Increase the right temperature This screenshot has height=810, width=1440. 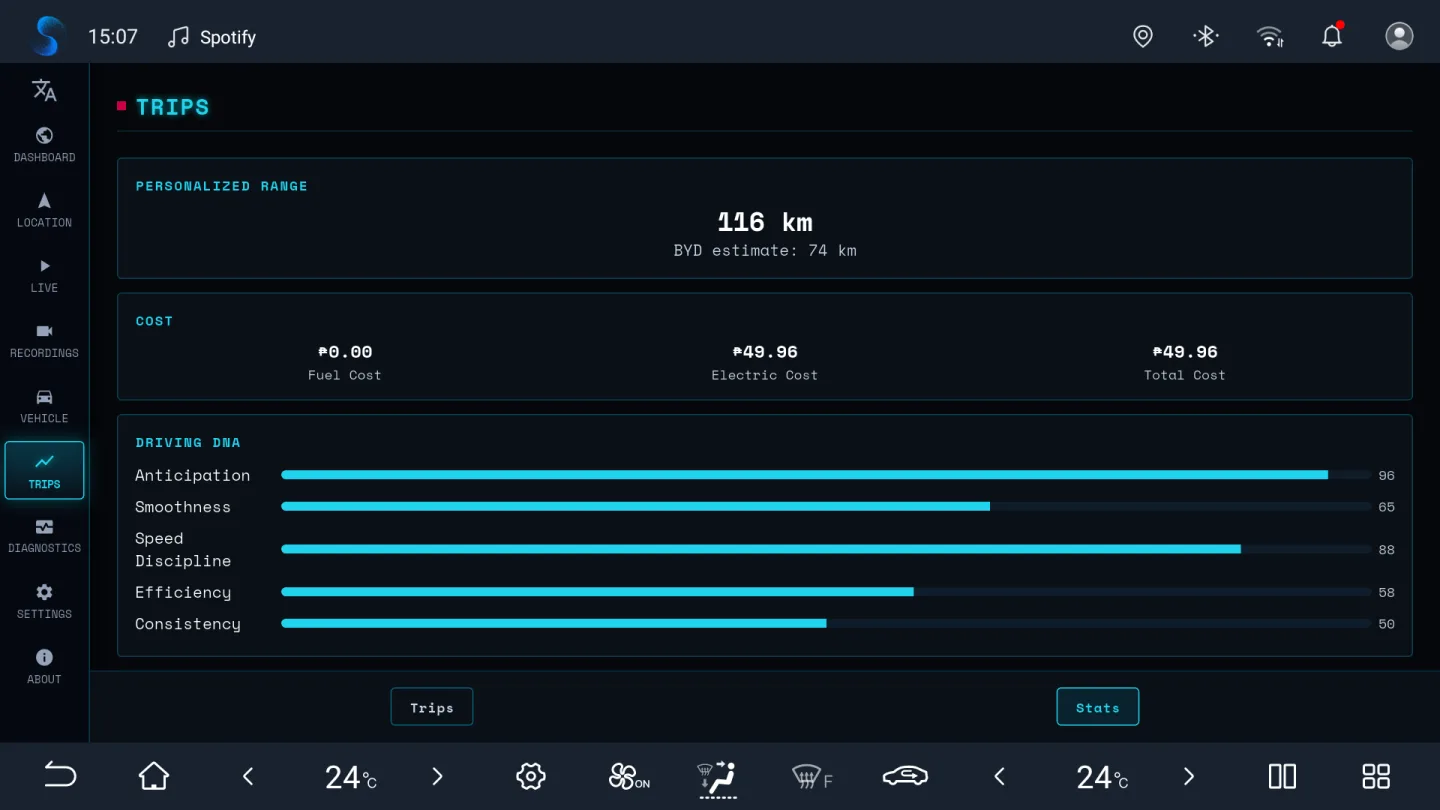pos(1188,776)
